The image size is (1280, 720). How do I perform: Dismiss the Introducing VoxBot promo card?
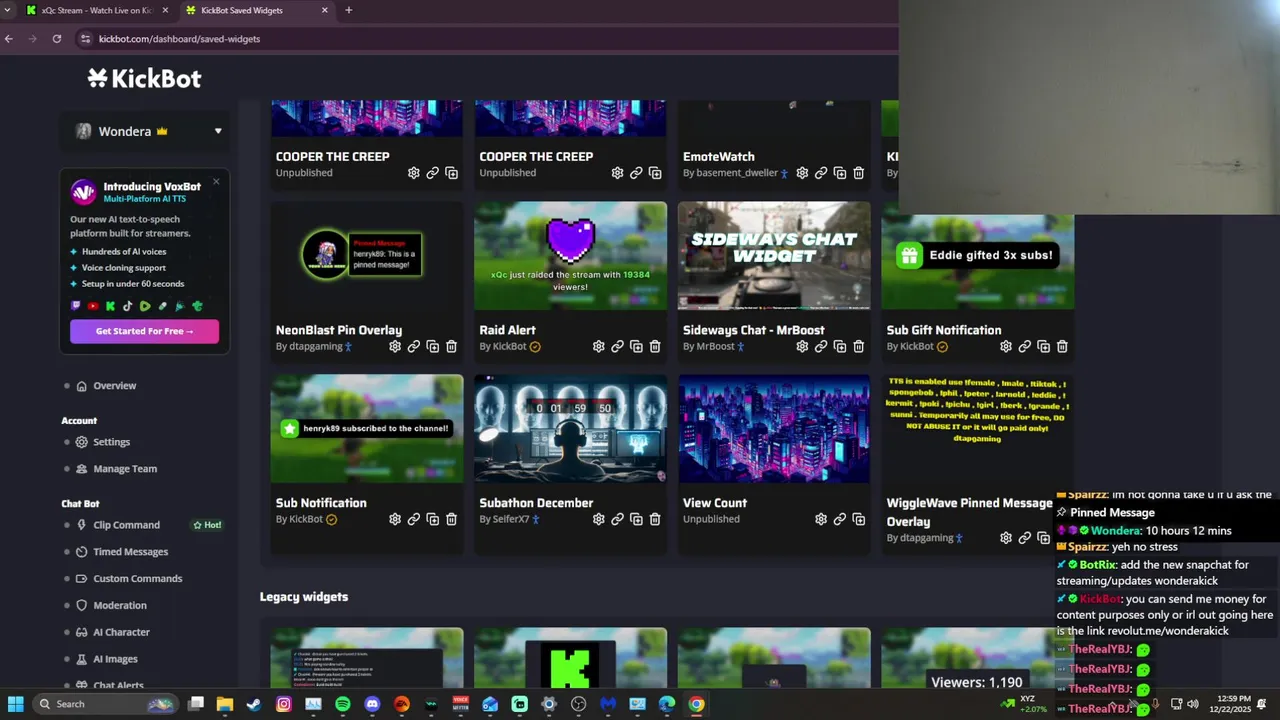click(x=216, y=182)
